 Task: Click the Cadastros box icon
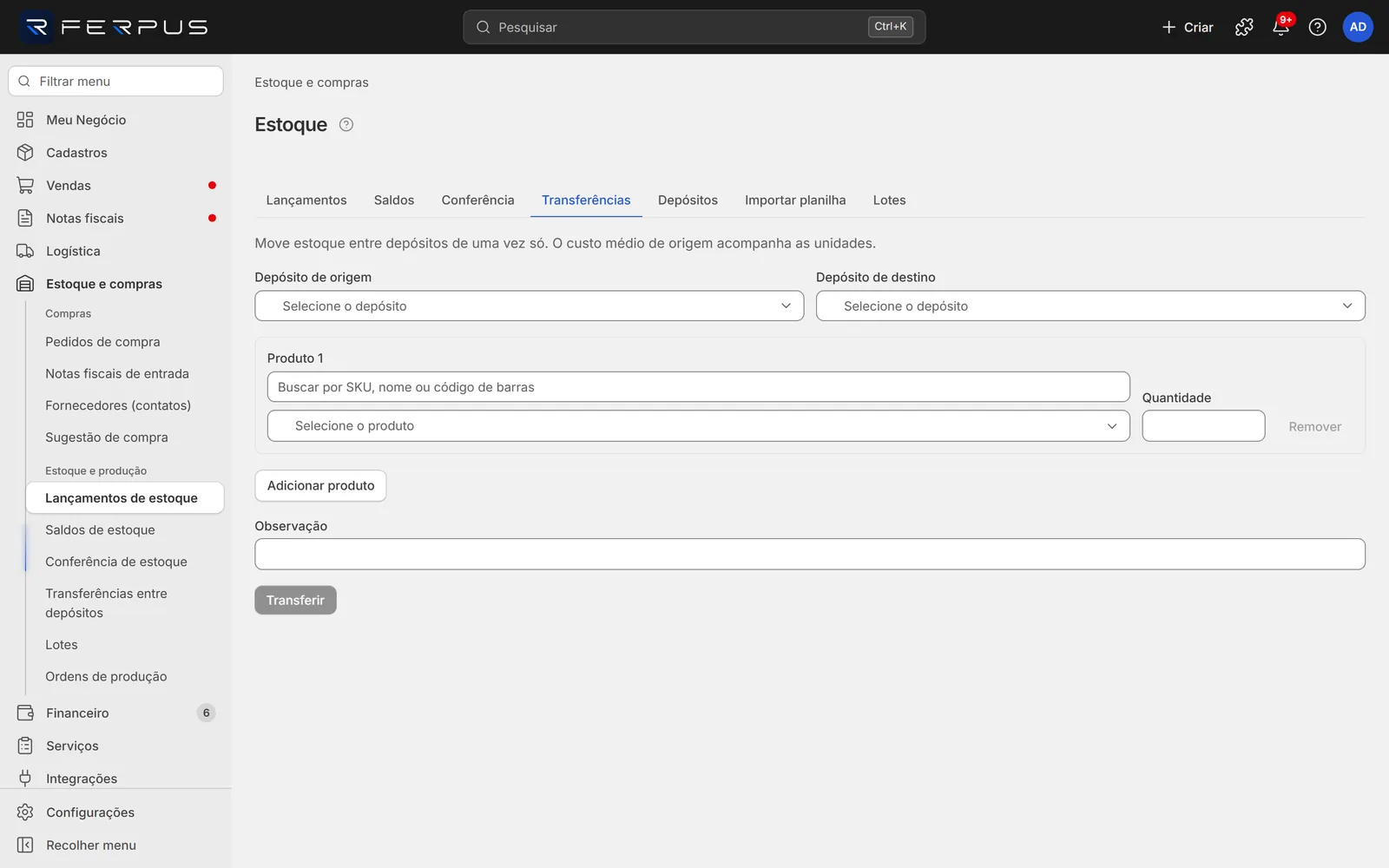pos(25,153)
